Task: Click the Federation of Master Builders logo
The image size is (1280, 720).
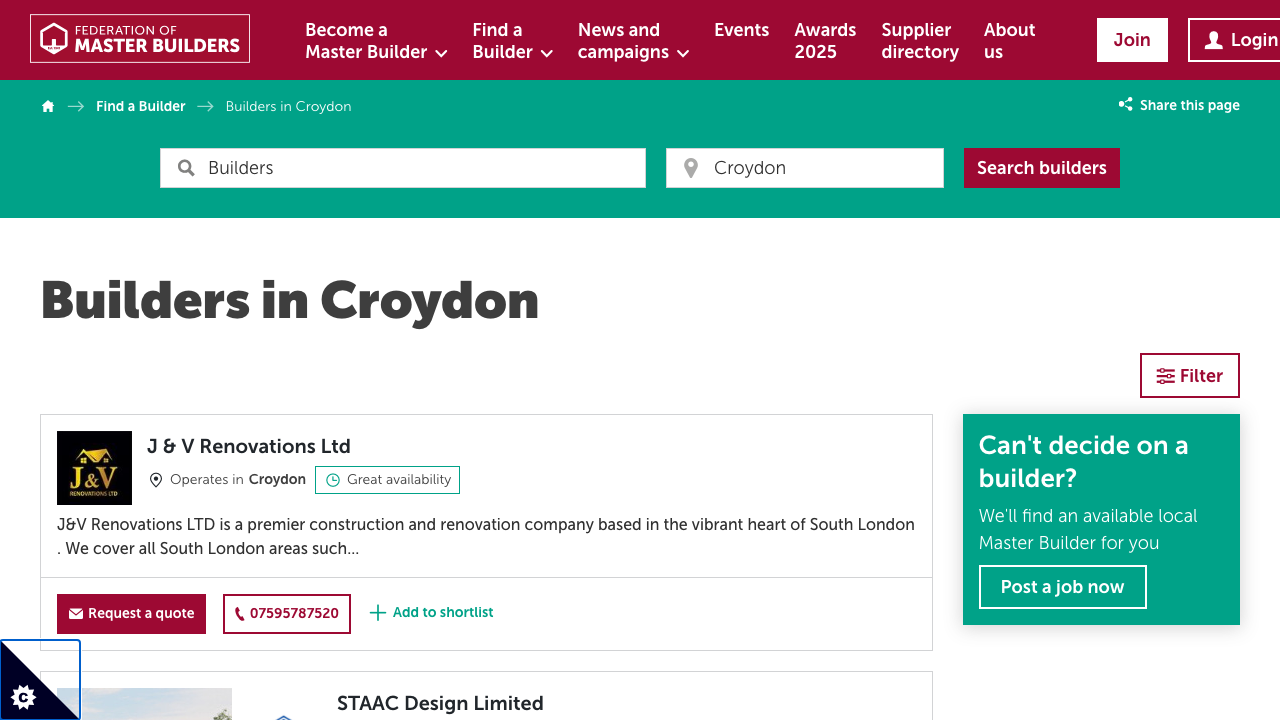Action: 140,38
